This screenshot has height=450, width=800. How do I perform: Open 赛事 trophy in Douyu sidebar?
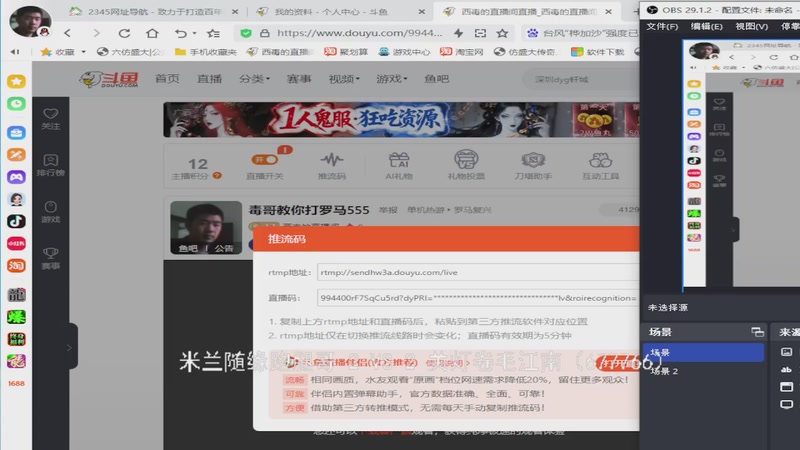(51, 258)
